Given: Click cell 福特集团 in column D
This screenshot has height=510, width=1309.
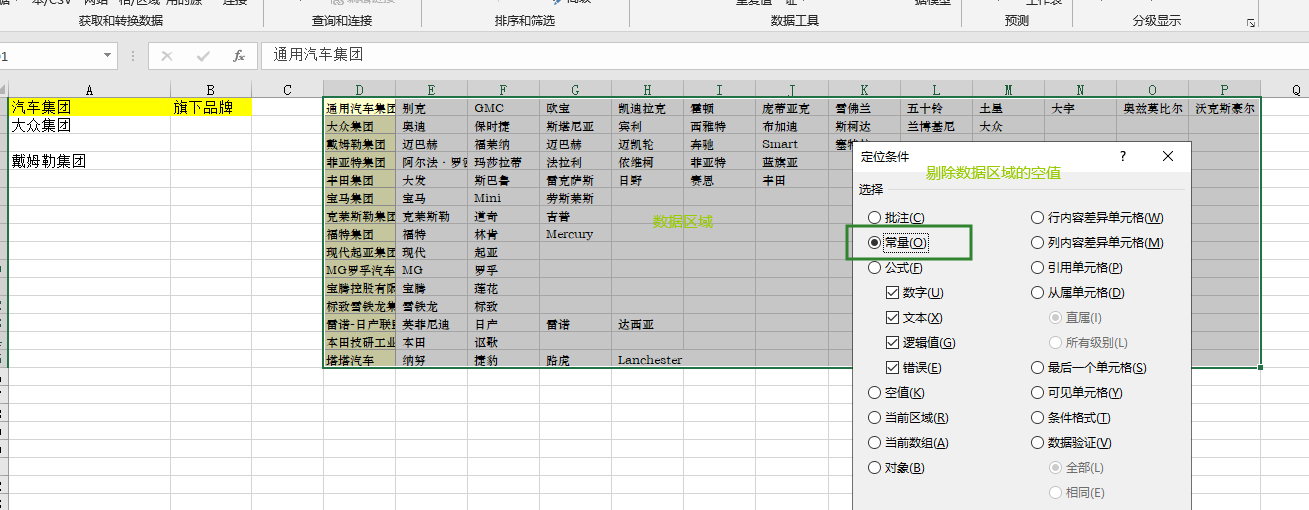Looking at the screenshot, I should [x=360, y=234].
